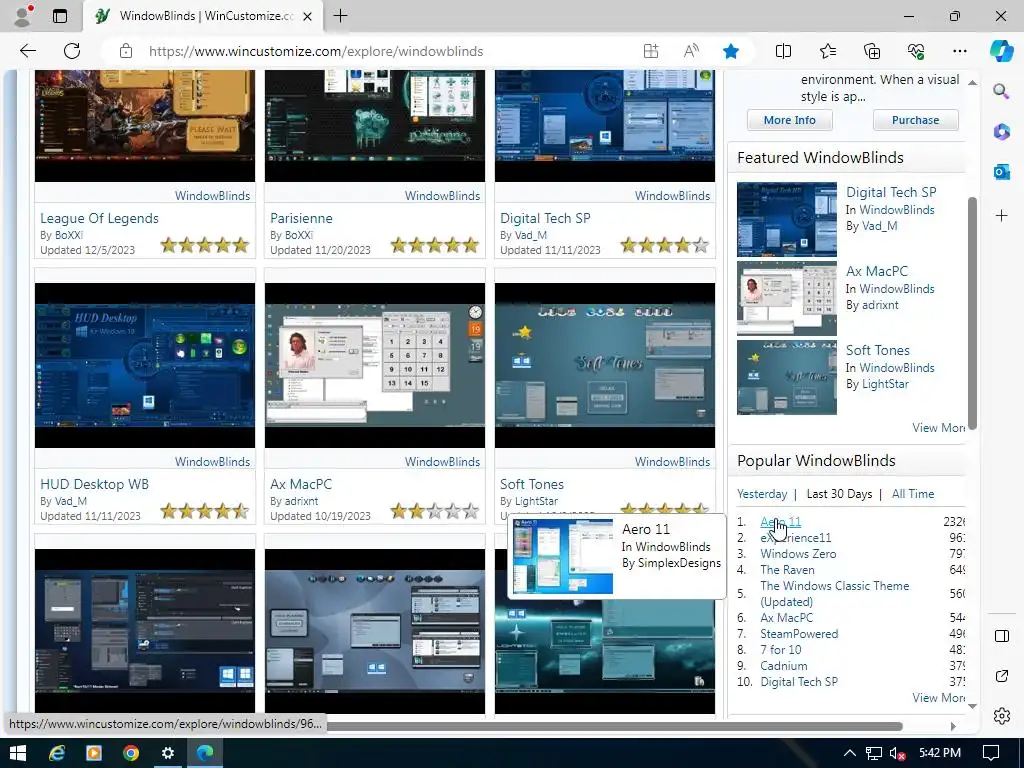Open sidebar Search icon

tap(1001, 91)
